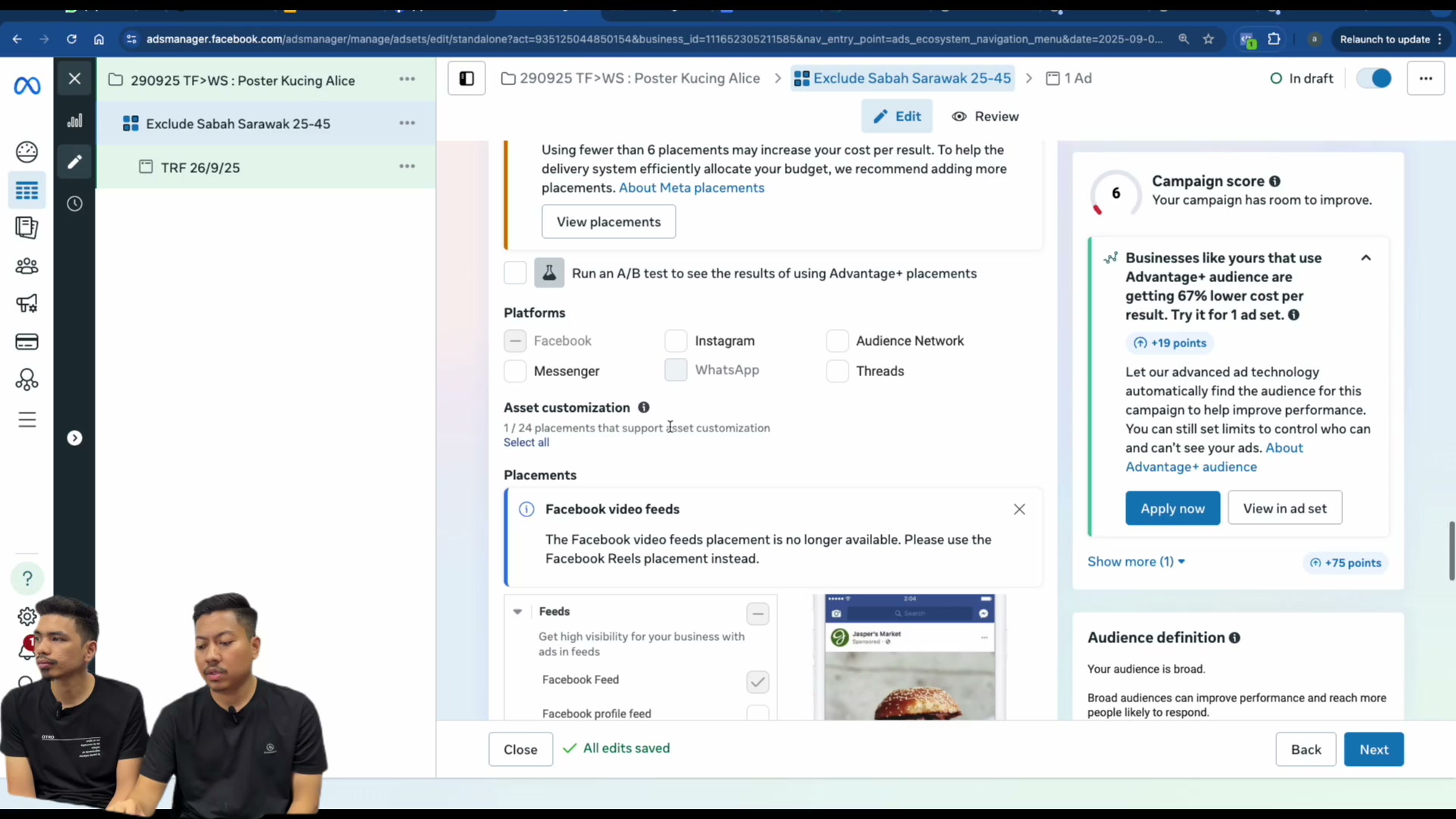Open the billing card icon
This screenshot has height=819, width=1456.
coord(27,342)
